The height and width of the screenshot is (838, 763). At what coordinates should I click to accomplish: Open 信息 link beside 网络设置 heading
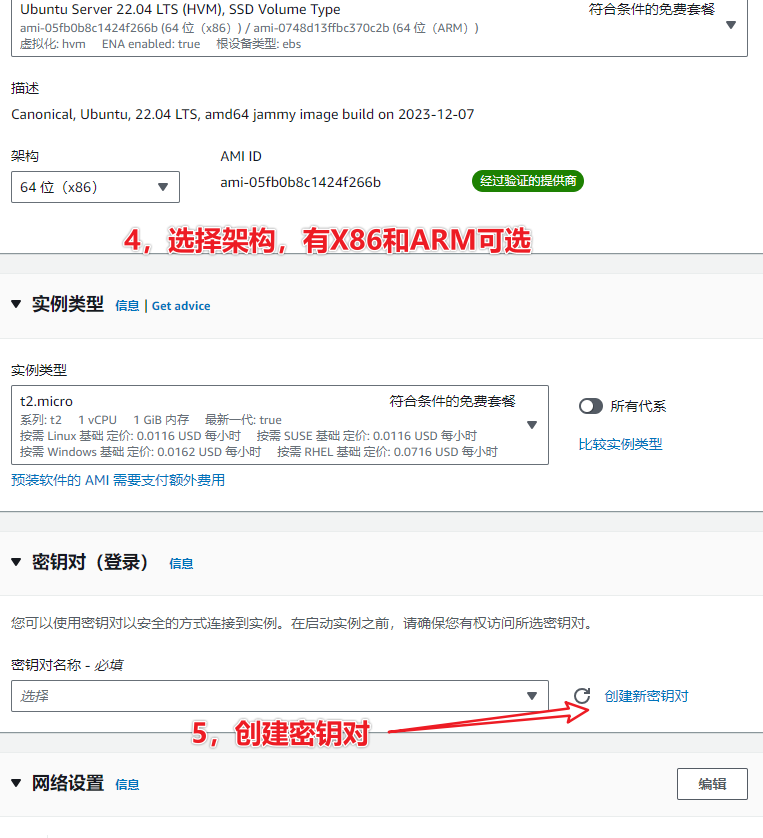pyautogui.click(x=127, y=785)
